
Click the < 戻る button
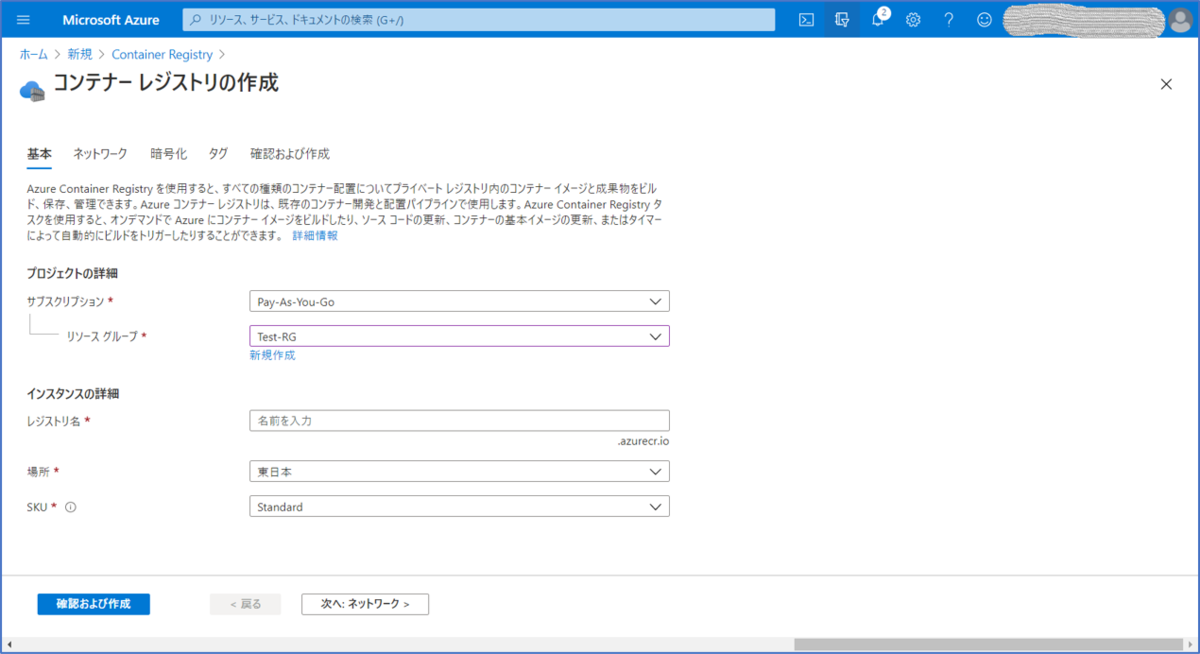coord(245,604)
